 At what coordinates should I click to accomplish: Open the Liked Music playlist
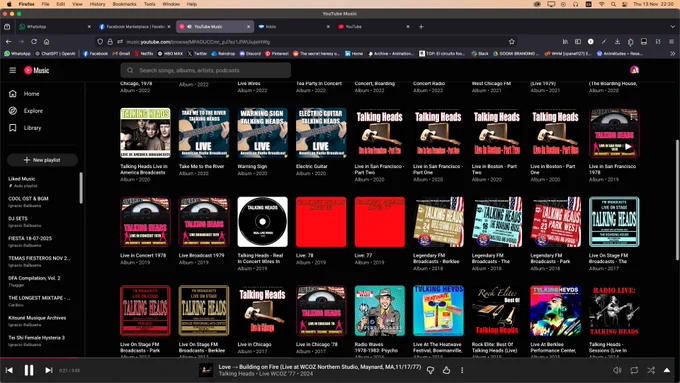click(22, 179)
